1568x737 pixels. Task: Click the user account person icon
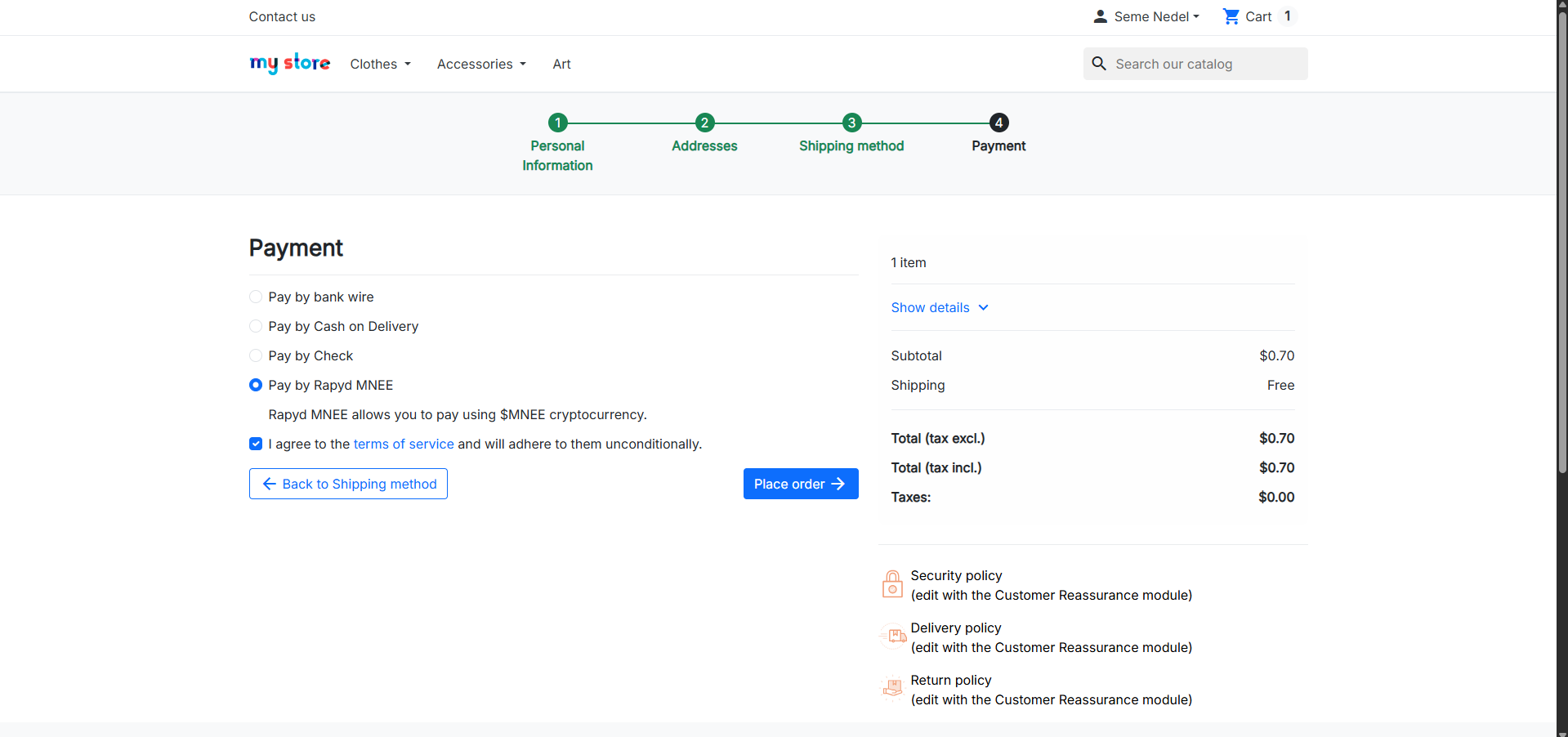click(1100, 16)
